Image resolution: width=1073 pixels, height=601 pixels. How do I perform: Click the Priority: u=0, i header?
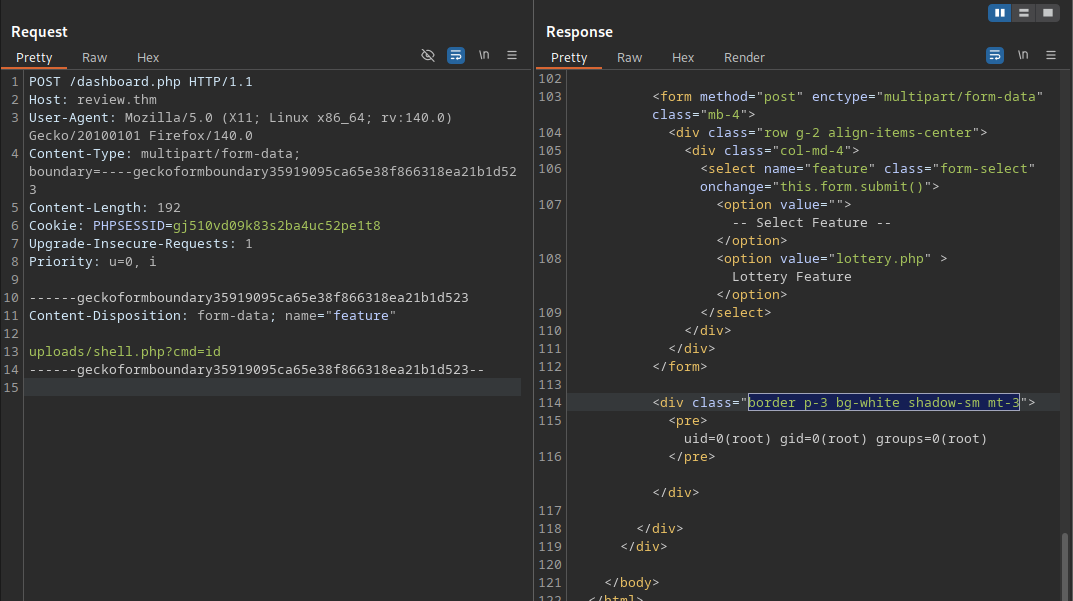92,261
